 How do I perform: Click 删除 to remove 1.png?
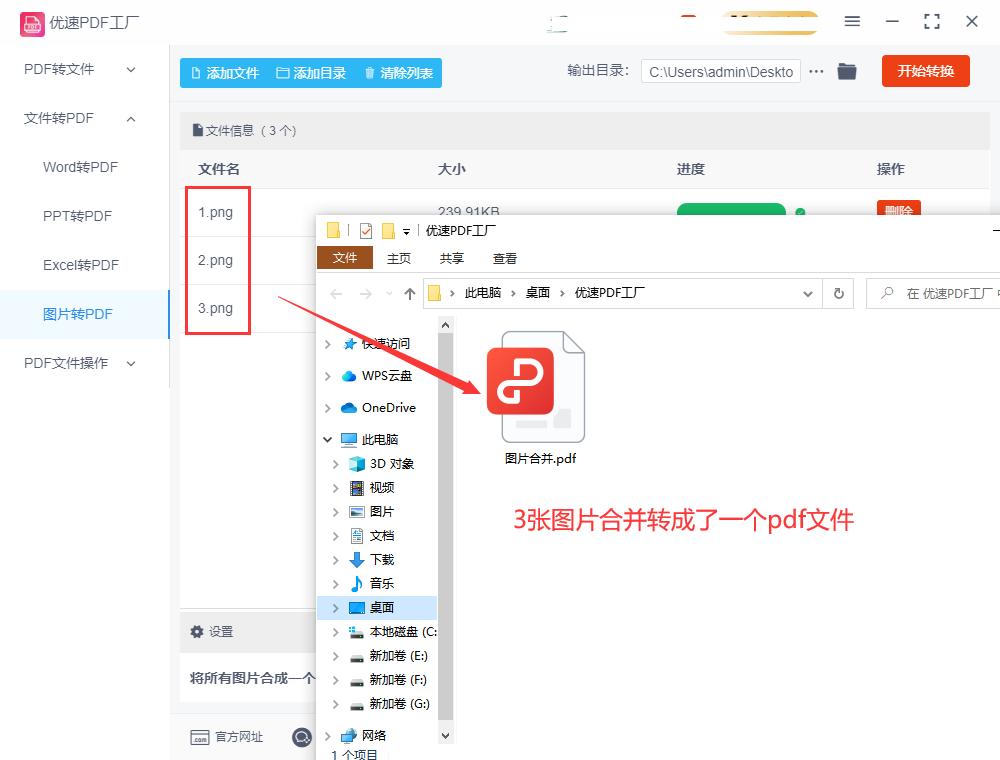point(898,211)
